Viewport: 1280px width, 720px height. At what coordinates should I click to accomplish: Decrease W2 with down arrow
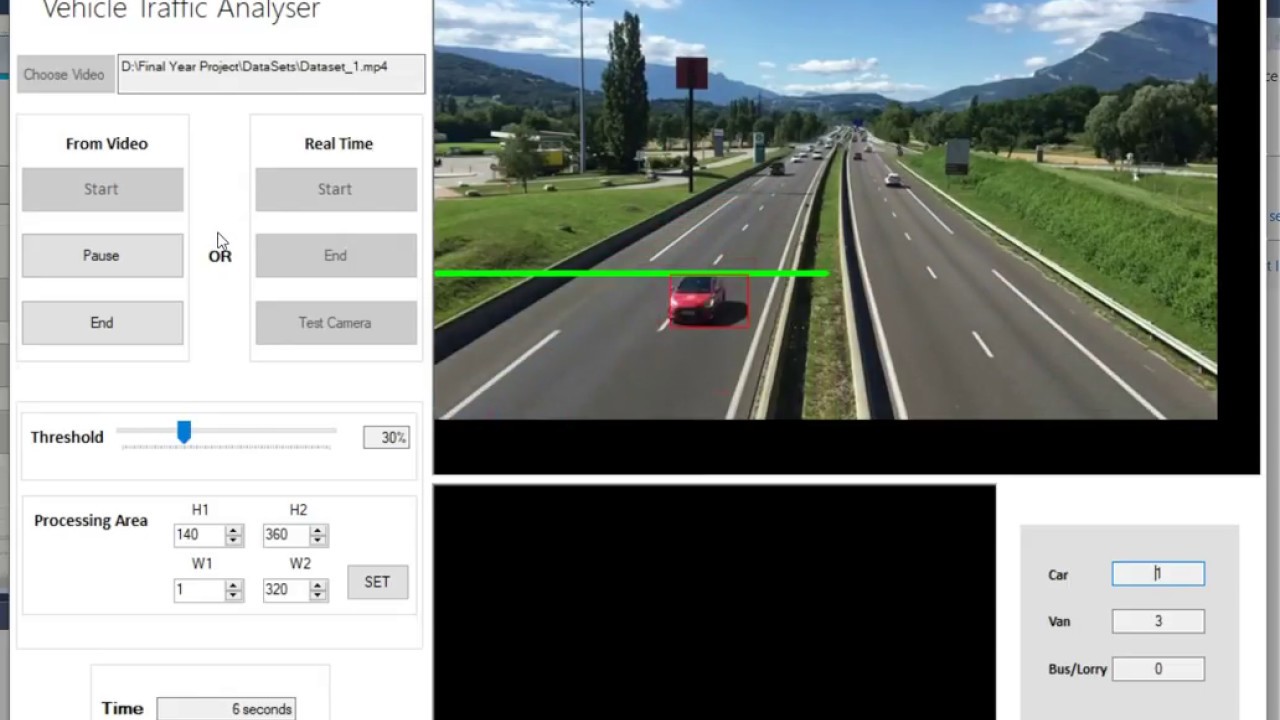click(x=319, y=596)
